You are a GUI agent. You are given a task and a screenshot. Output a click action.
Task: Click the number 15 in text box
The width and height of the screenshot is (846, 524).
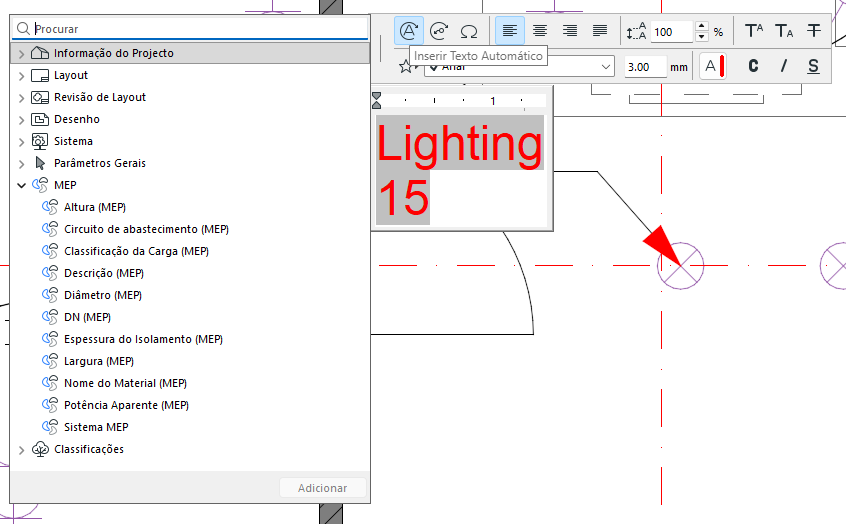[404, 198]
